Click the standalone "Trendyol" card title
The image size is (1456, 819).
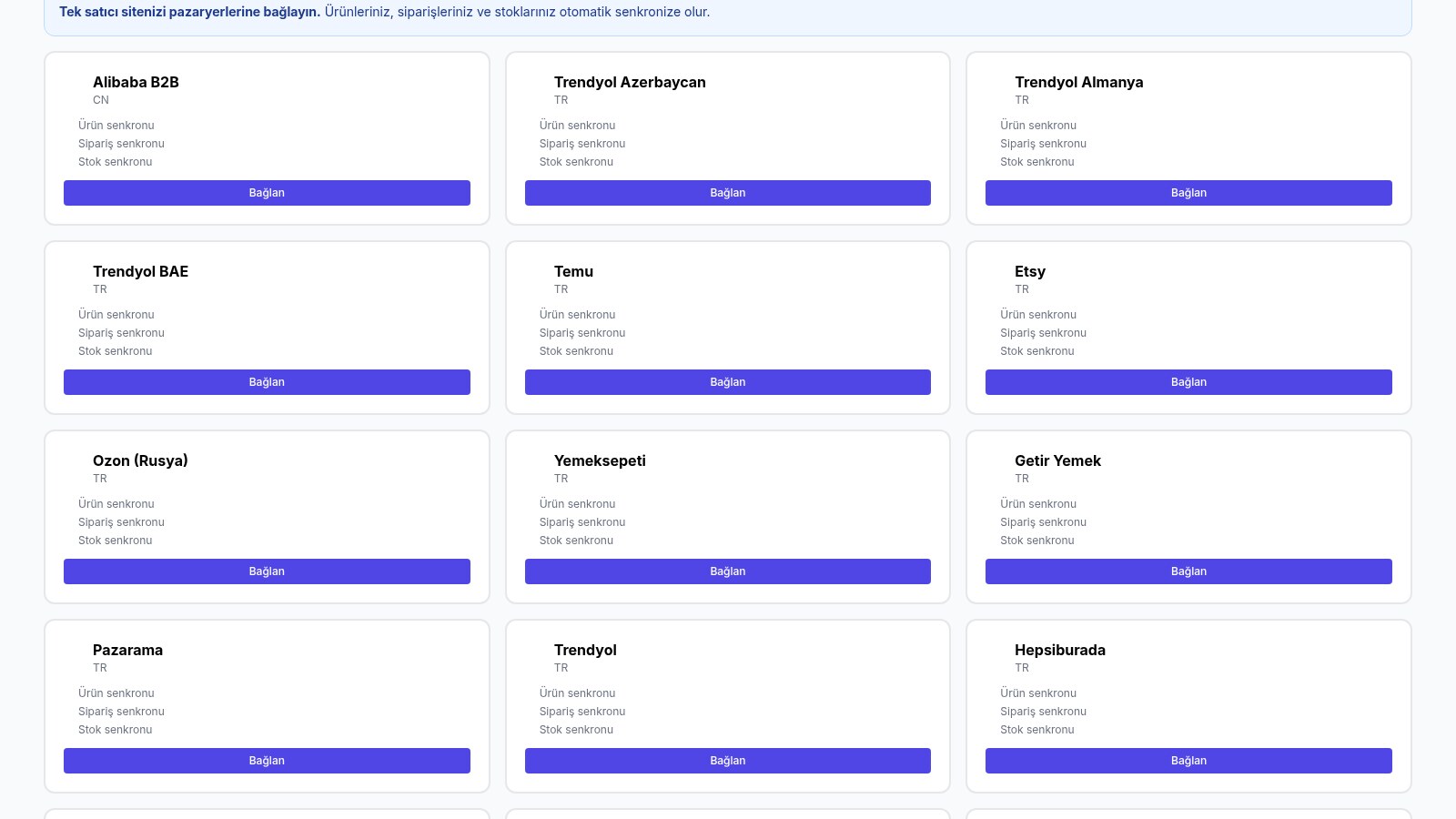point(585,650)
